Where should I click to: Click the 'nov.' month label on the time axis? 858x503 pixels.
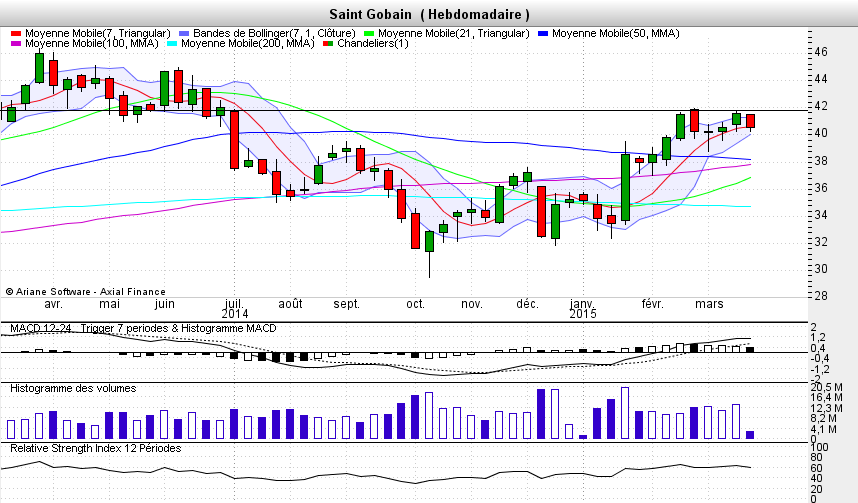tap(472, 304)
